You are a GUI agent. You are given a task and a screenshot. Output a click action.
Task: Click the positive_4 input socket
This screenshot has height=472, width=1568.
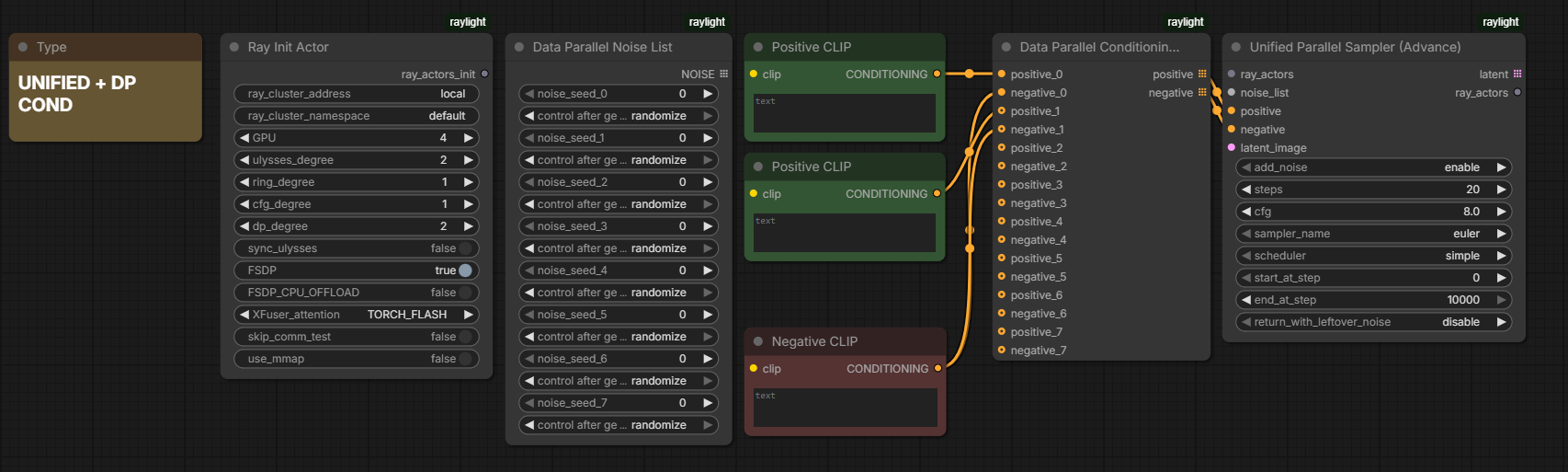click(1002, 221)
